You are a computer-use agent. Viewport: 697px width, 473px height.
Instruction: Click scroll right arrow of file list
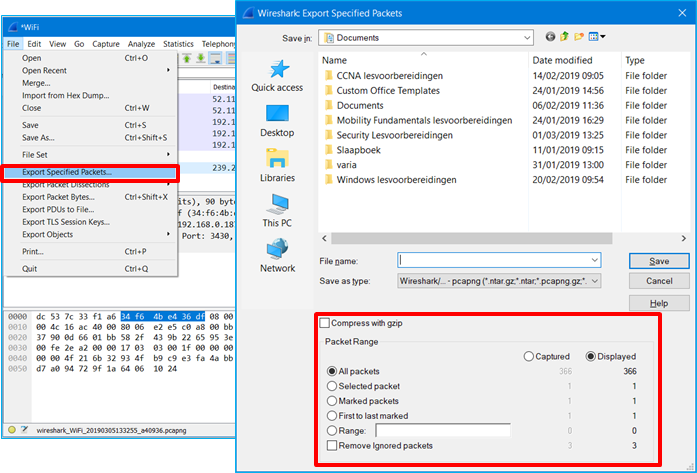pos(684,238)
